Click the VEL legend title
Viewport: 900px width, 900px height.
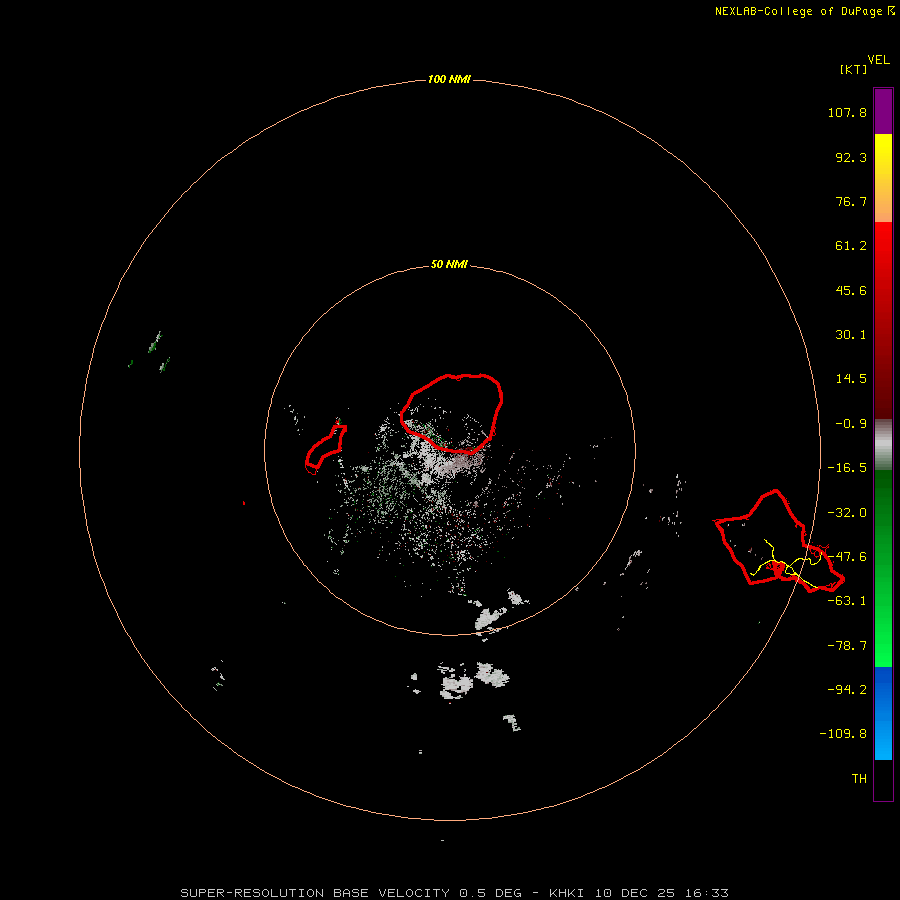click(879, 60)
